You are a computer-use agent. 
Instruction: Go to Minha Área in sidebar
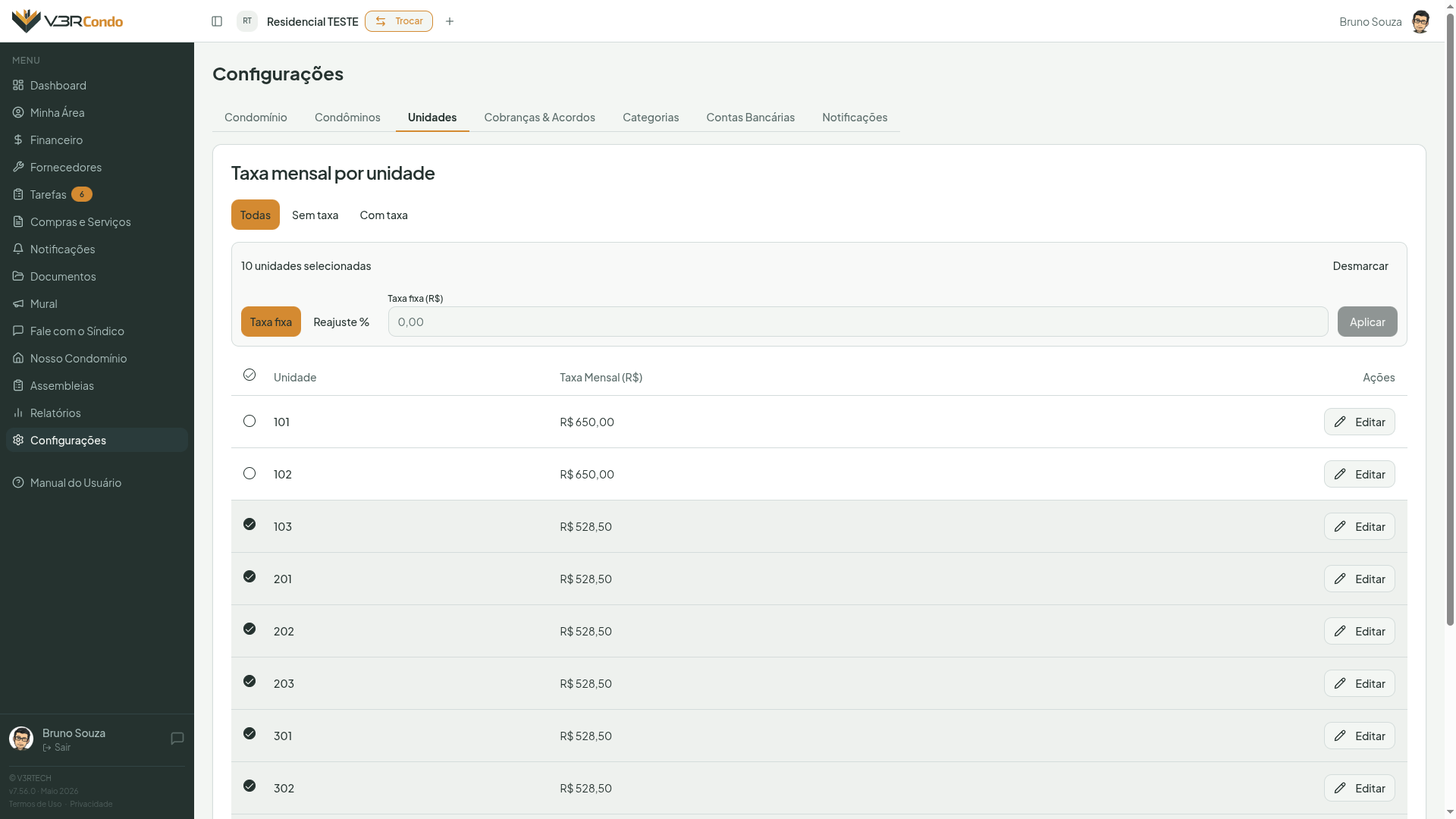point(97,112)
